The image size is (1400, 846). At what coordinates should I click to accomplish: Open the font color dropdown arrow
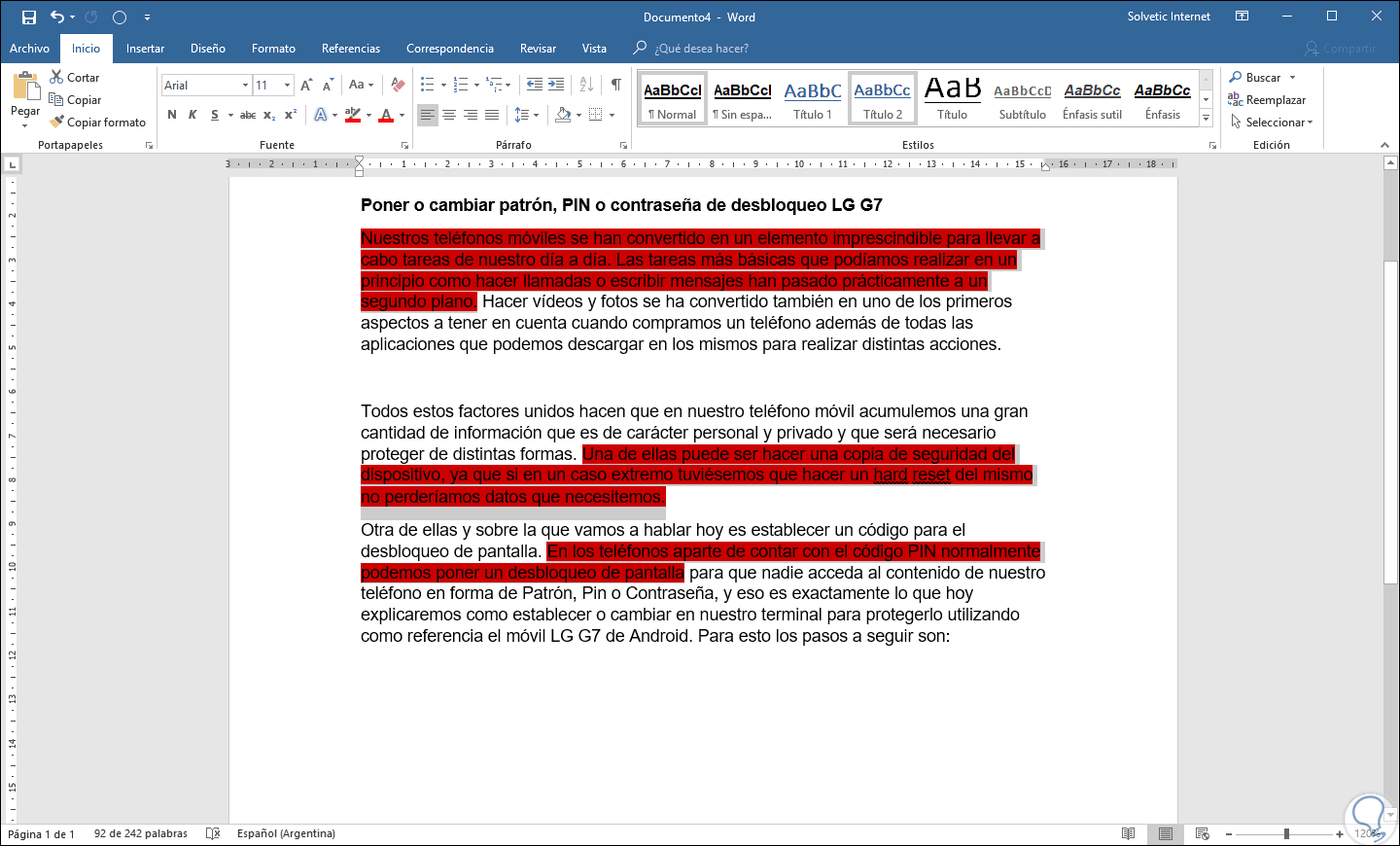(x=402, y=116)
